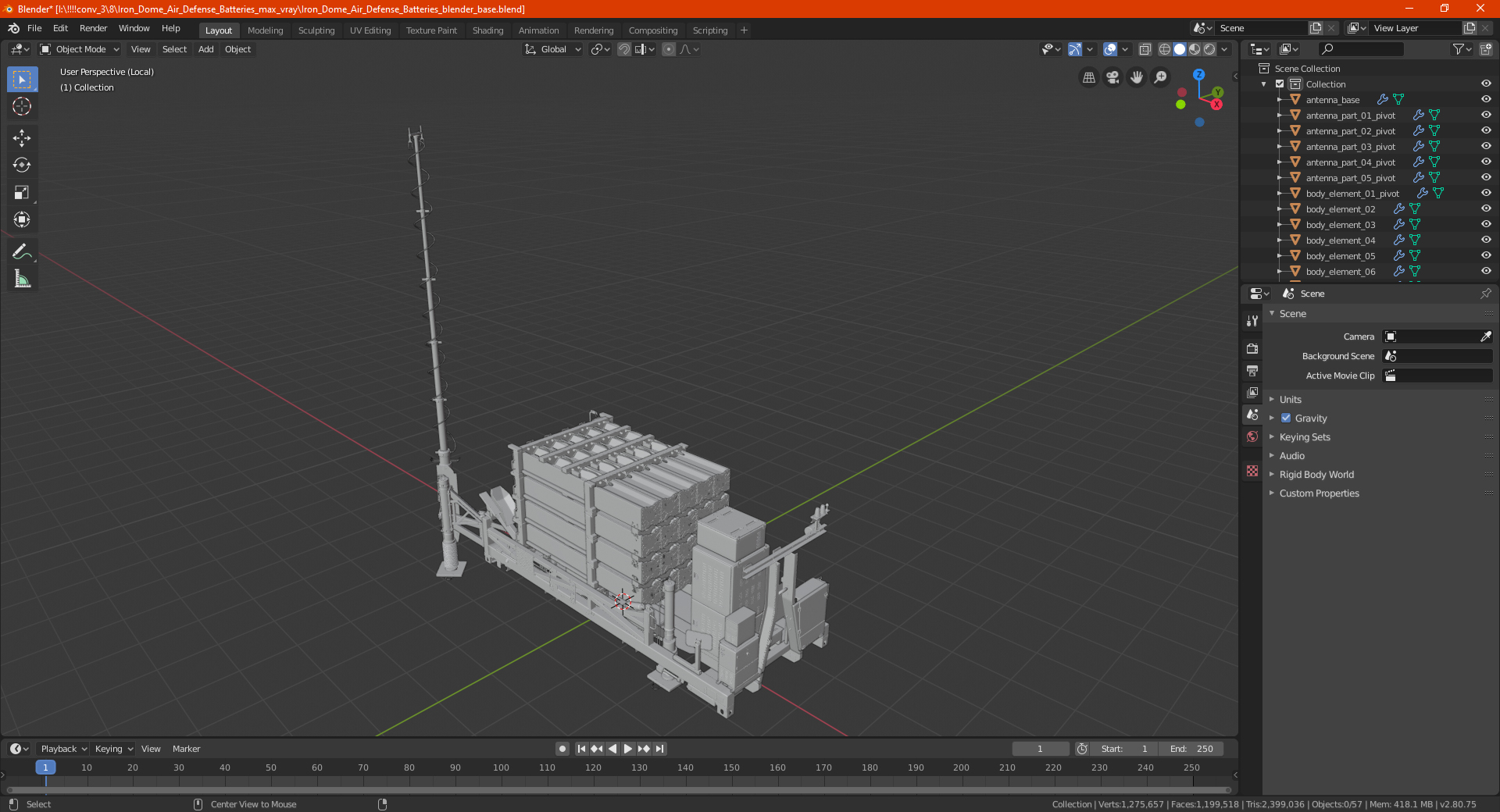Select the Transform tool
This screenshot has width=1500, height=812.
[x=22, y=219]
